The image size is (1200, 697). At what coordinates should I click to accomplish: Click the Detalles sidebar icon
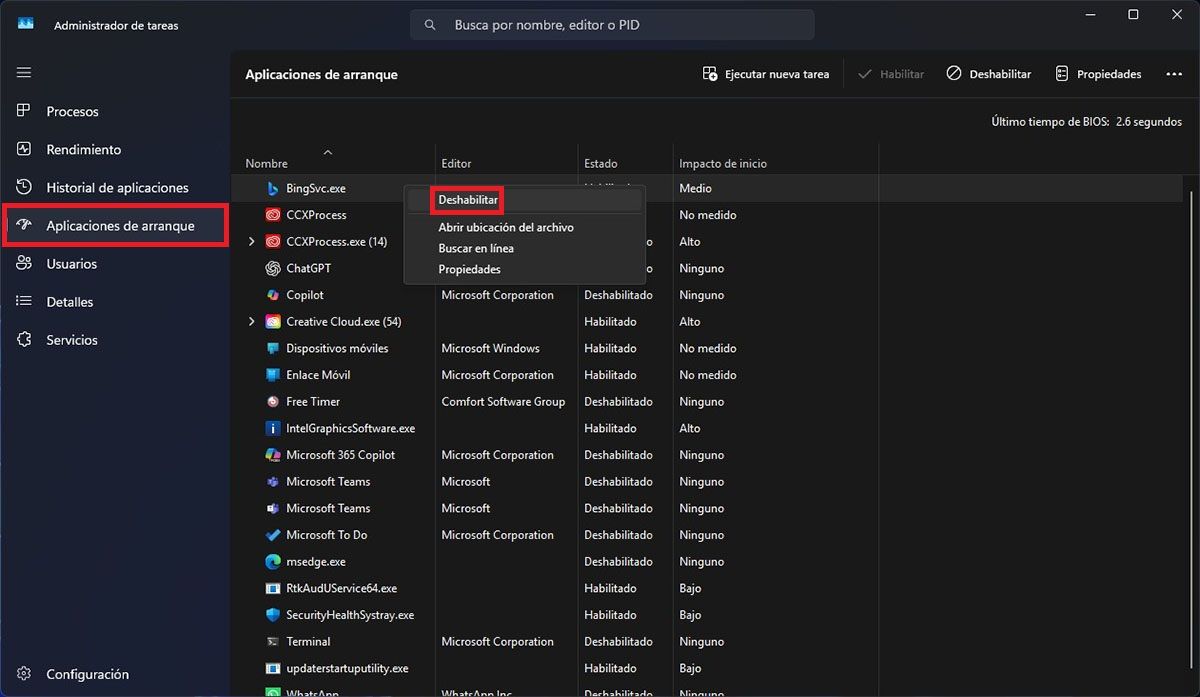(x=24, y=302)
